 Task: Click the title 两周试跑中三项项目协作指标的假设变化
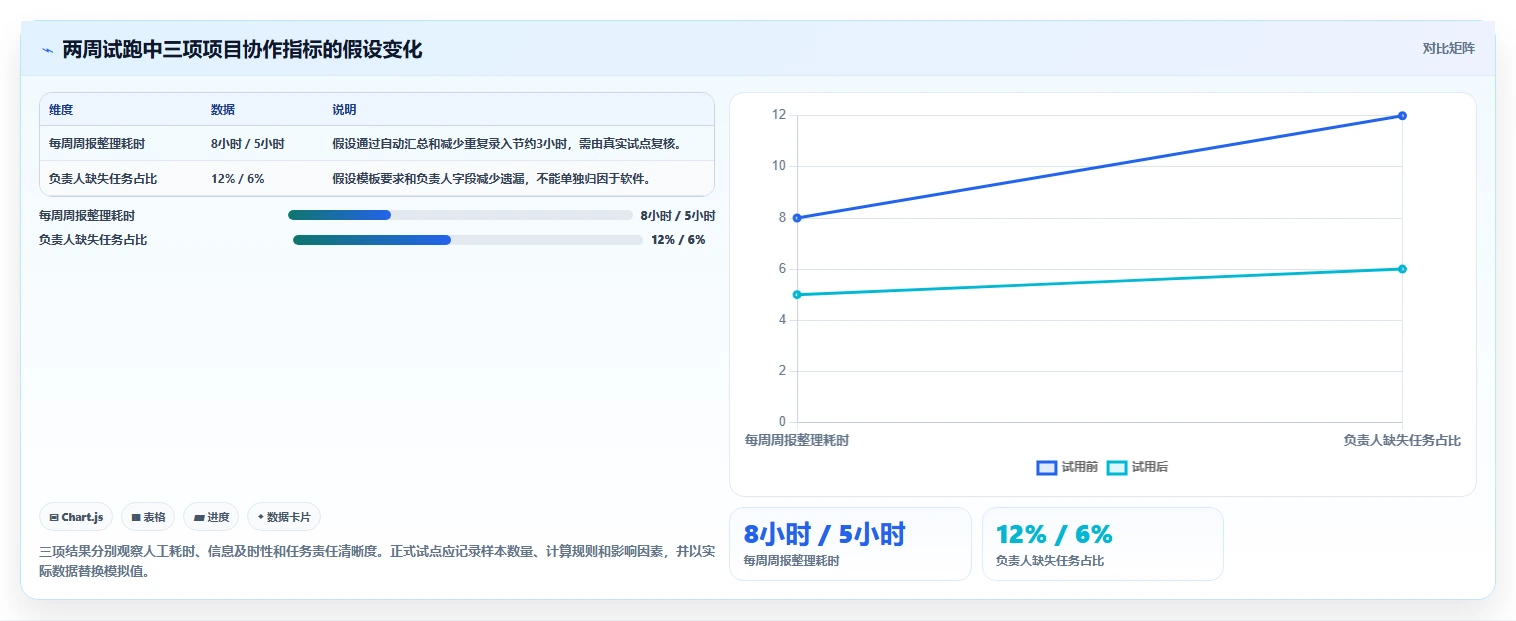point(242,50)
